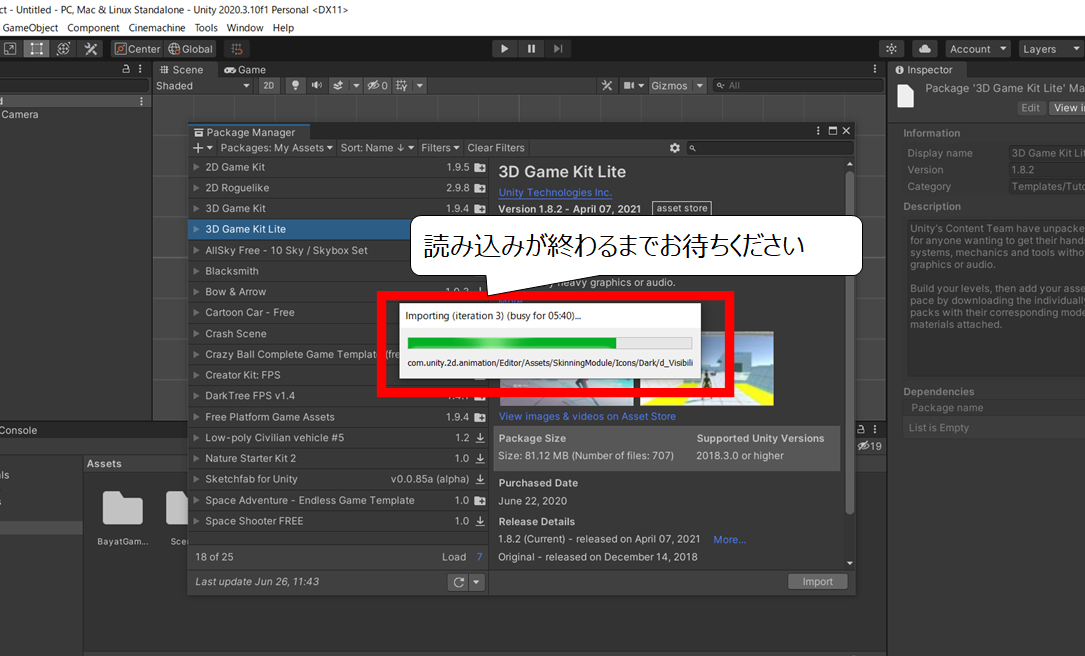
Task: Toggle Global handle rotation button
Action: coord(190,49)
